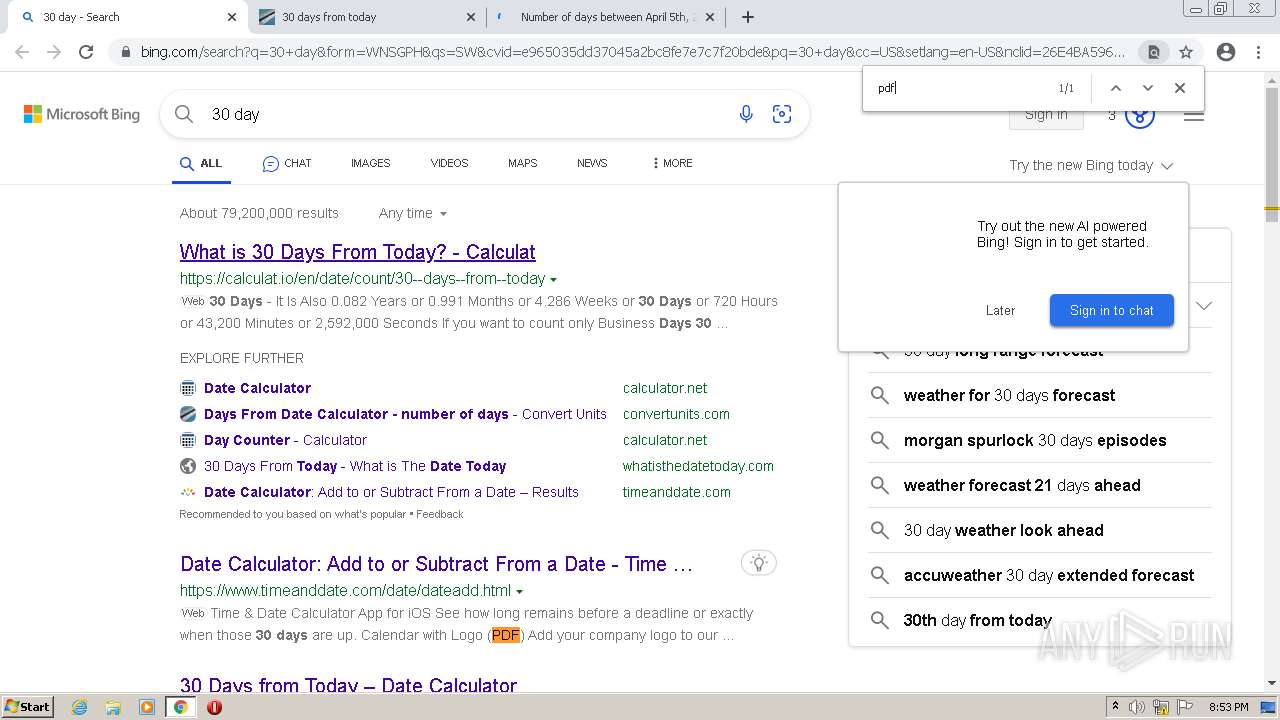Expand 'Try the new Bing today' chevron
This screenshot has width=1280, height=720.
(1167, 166)
